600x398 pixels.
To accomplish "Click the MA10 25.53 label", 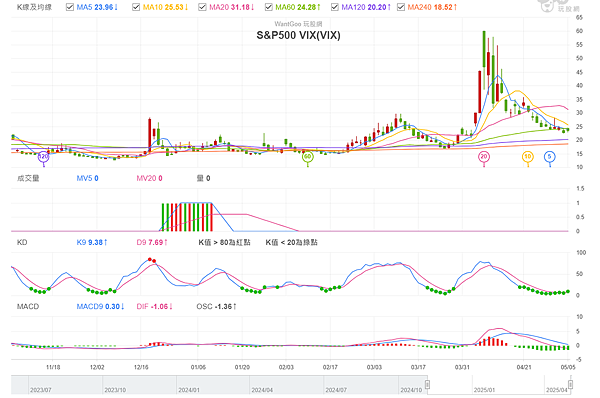I will coord(165,7).
